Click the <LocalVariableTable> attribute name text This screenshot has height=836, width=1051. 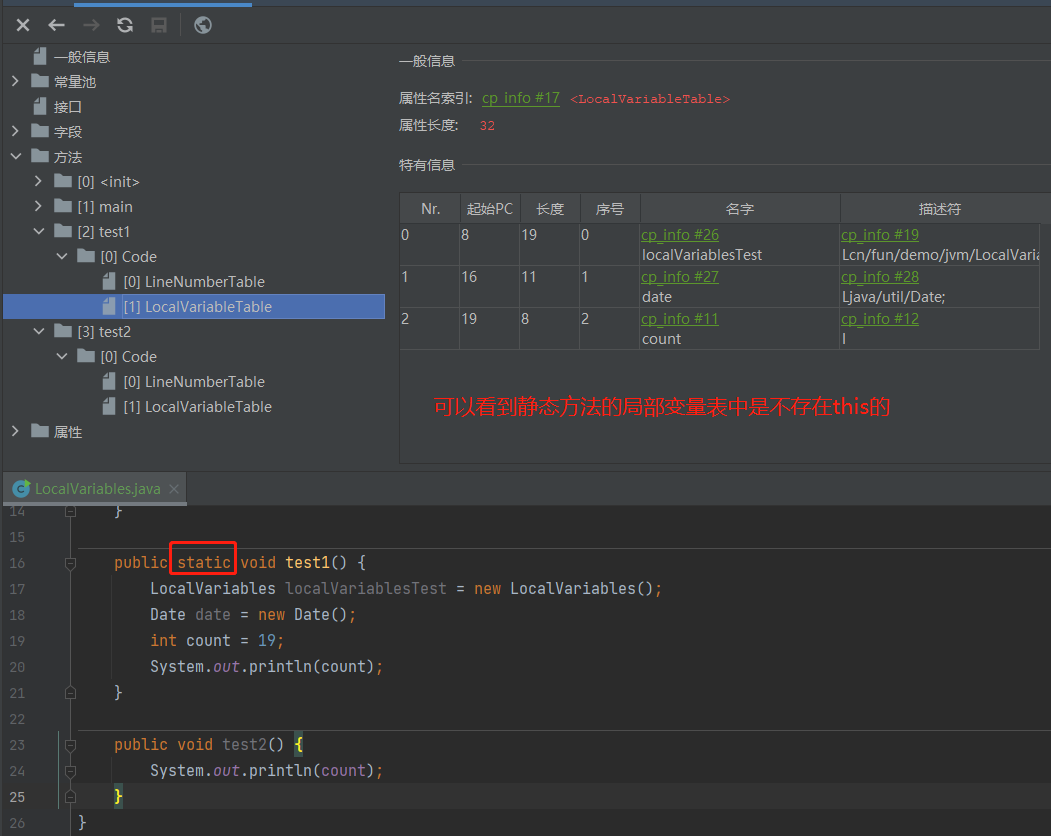(x=650, y=99)
